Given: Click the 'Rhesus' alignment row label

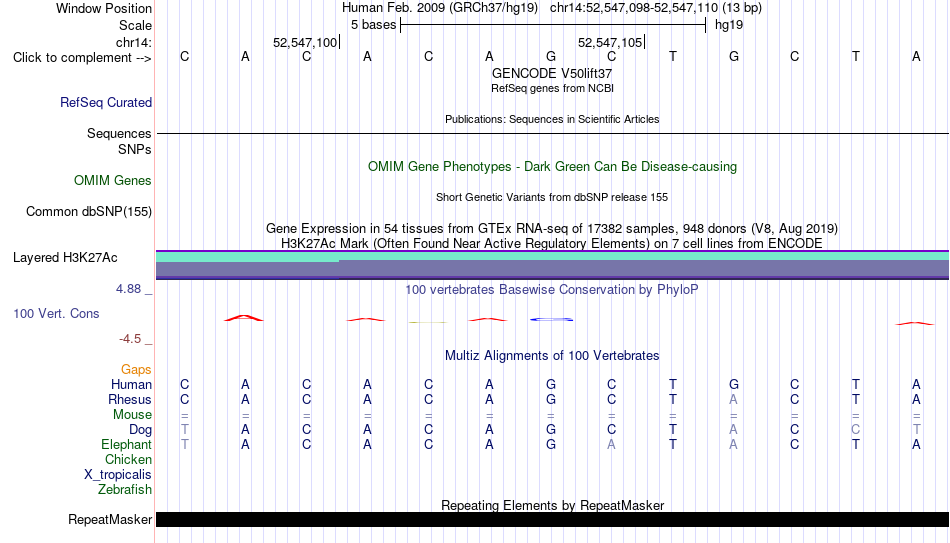Looking at the screenshot, I should click(130, 400).
